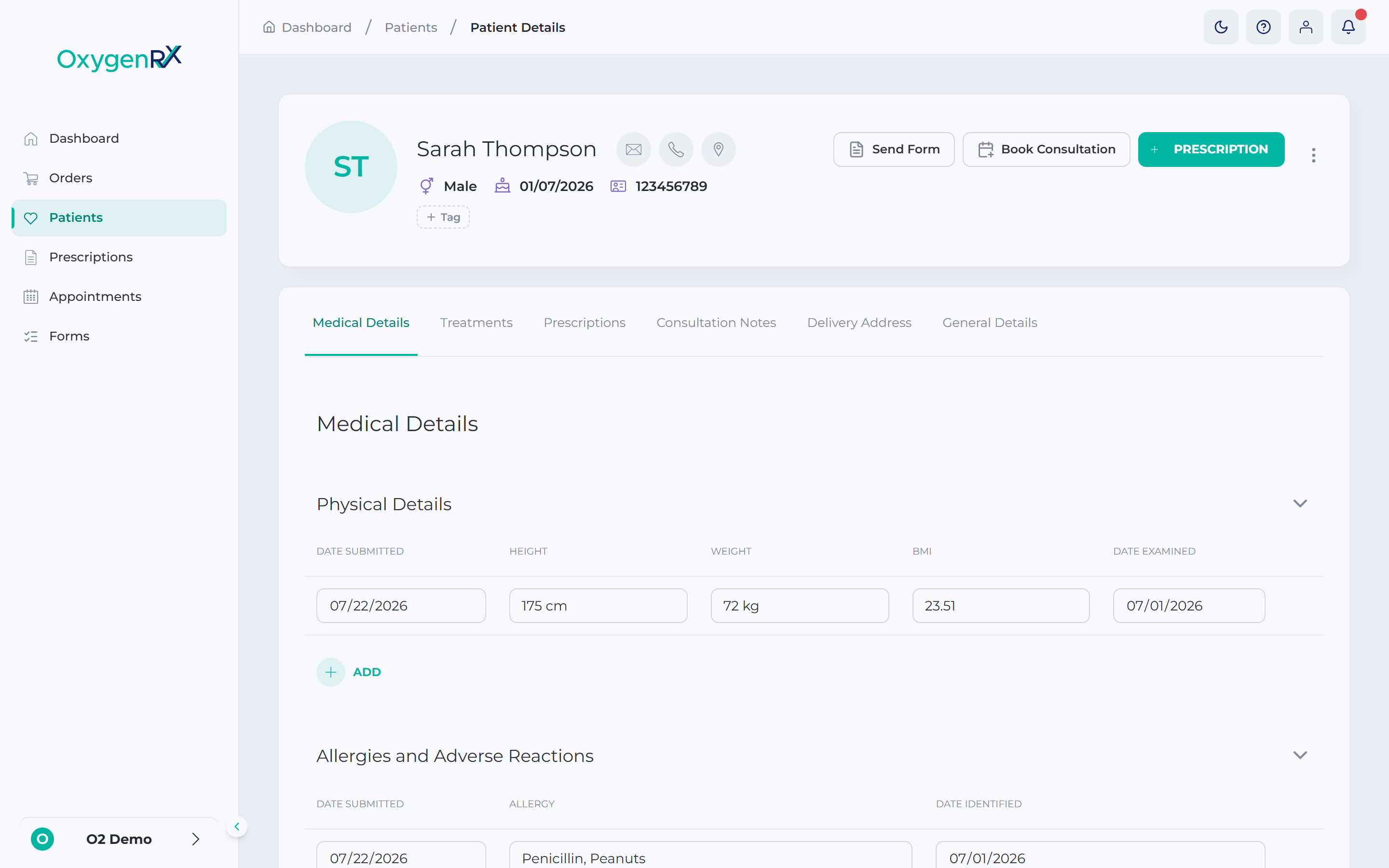Click the Book Consultation button

[x=1047, y=149]
